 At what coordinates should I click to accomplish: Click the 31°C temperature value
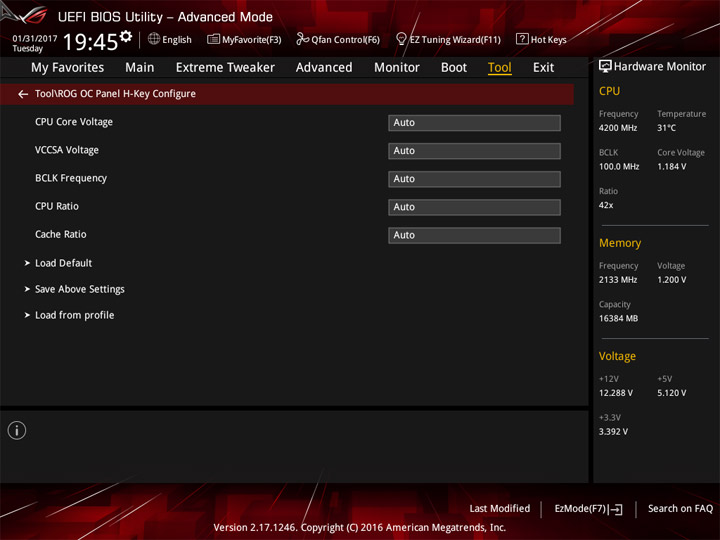pos(666,128)
